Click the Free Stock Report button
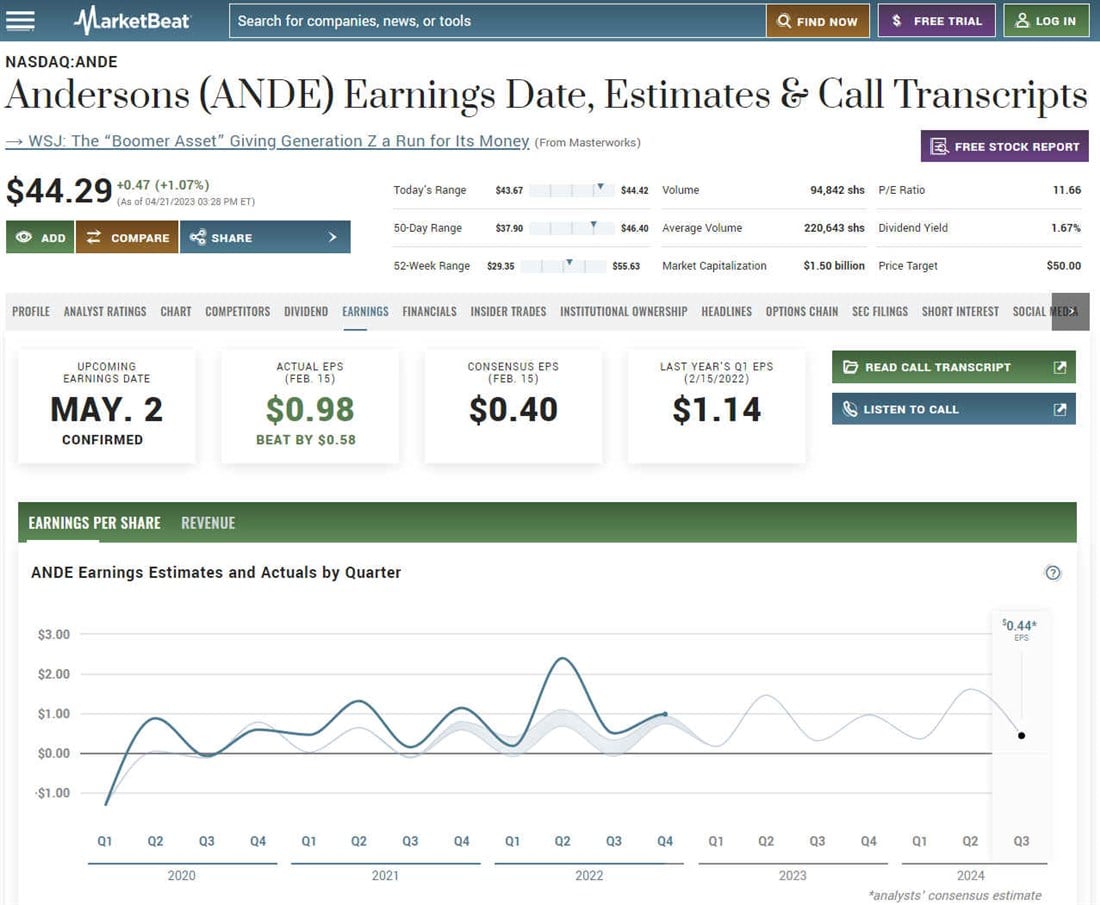This screenshot has height=905, width=1100. click(1004, 146)
